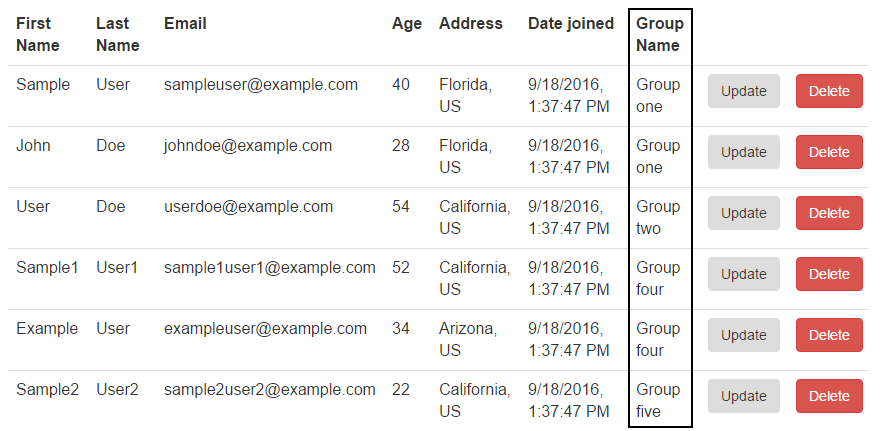Update John Doe's record
882x431 pixels.
coord(743,152)
